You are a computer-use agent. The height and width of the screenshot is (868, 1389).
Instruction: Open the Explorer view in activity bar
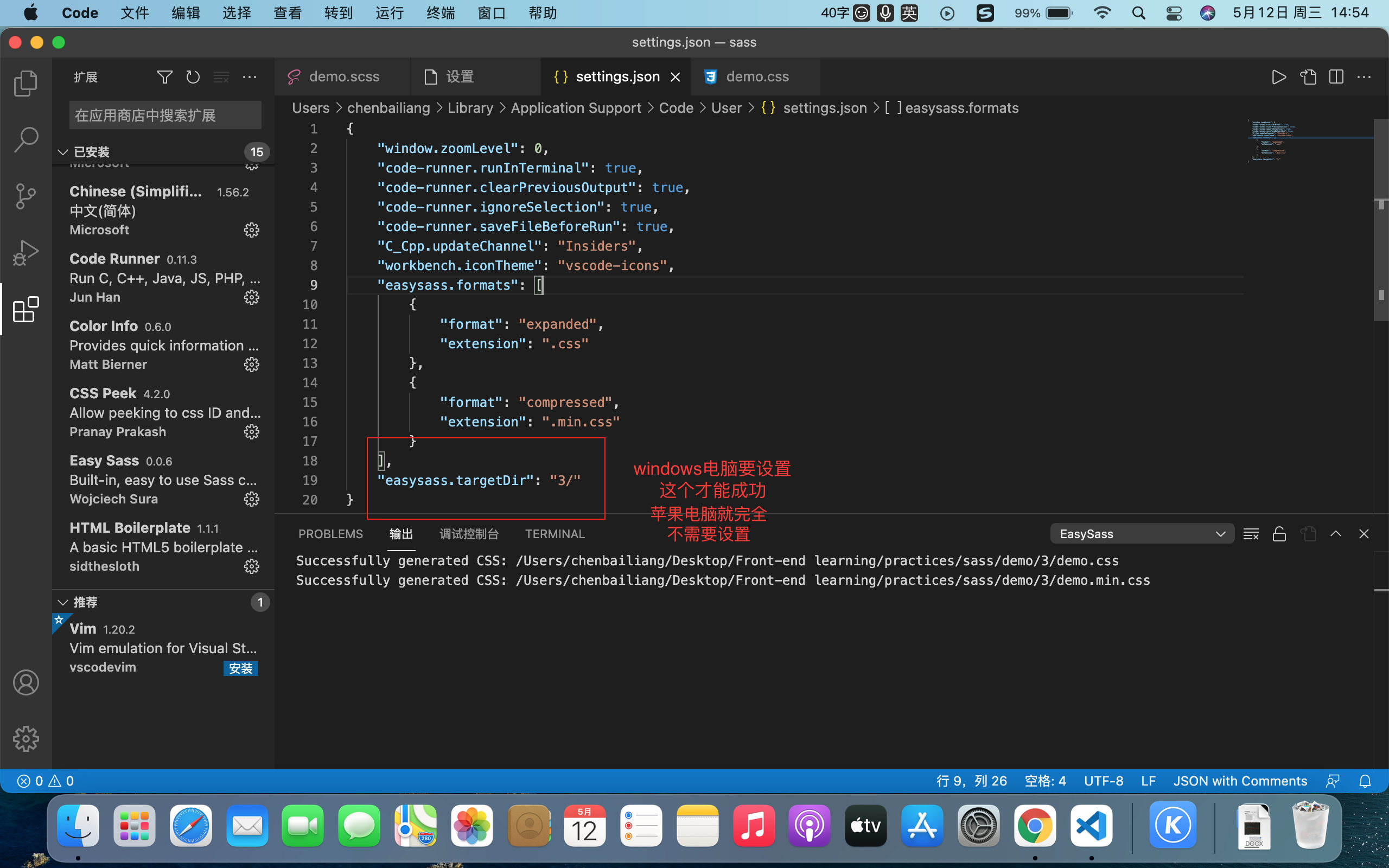coord(26,84)
